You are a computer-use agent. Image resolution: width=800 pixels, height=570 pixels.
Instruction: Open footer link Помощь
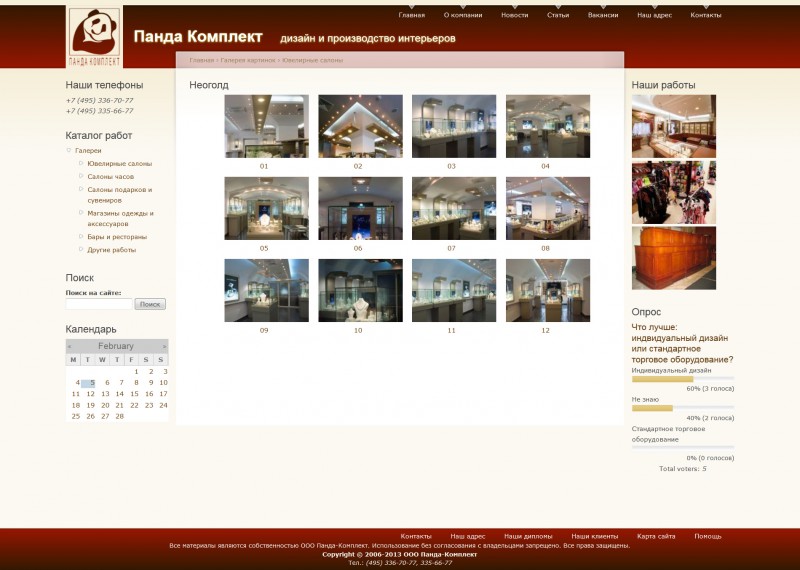tap(708, 536)
